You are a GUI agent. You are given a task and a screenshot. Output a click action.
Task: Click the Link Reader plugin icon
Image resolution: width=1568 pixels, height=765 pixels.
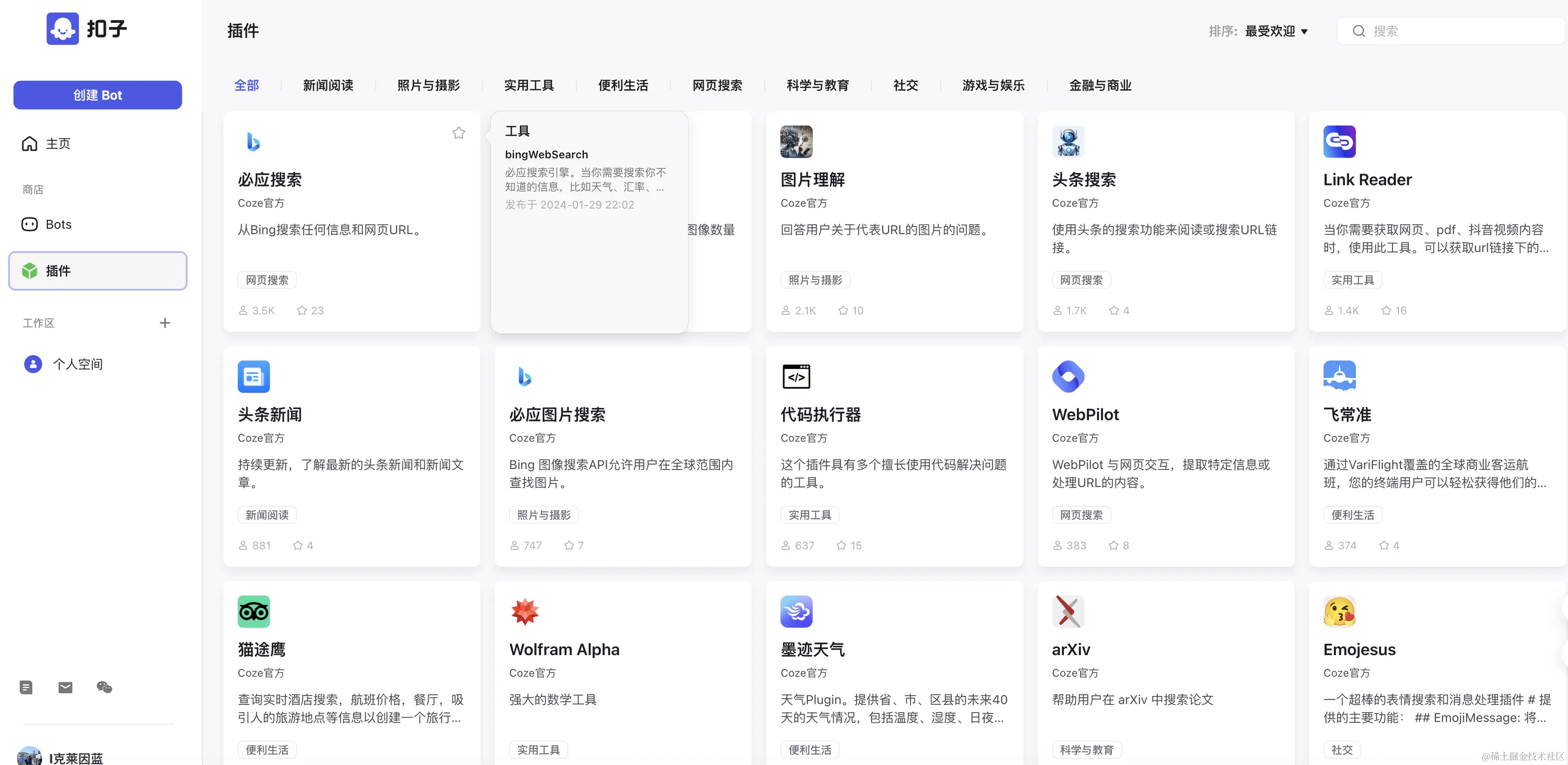click(1340, 142)
